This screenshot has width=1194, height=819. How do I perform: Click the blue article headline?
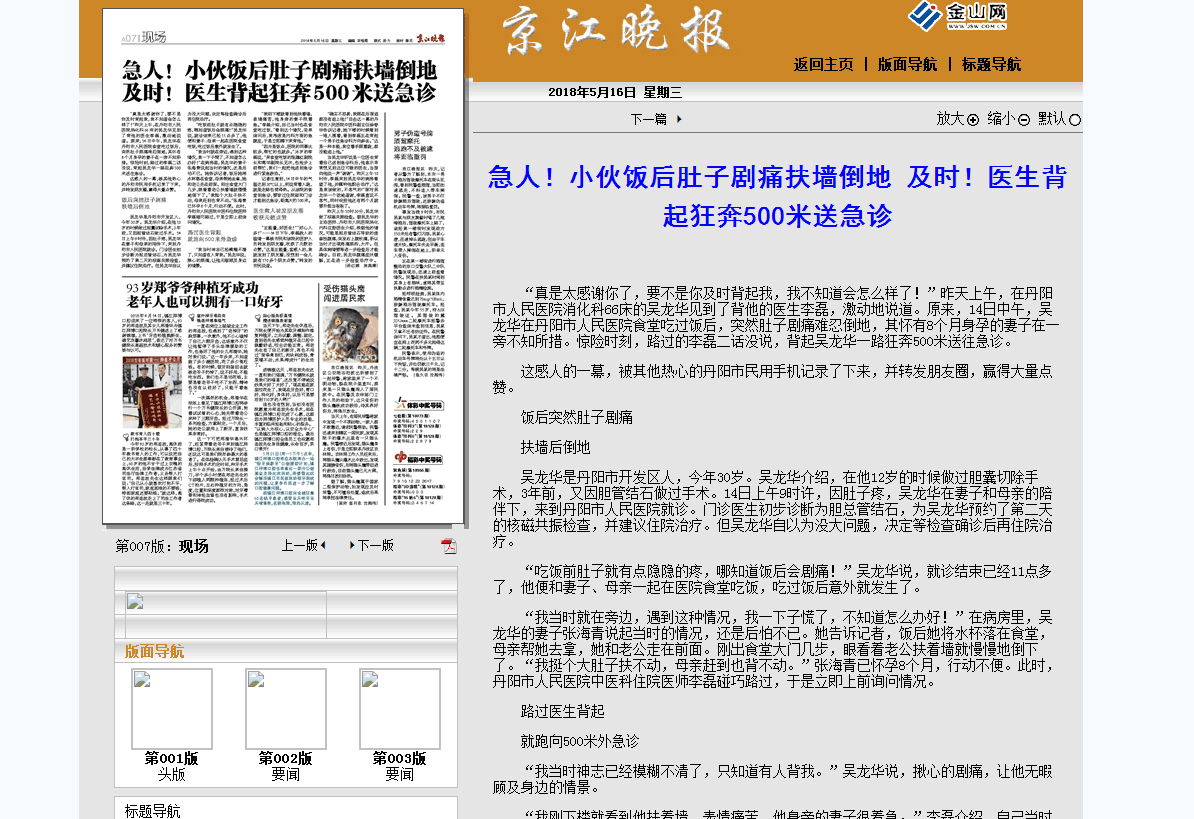(x=777, y=196)
